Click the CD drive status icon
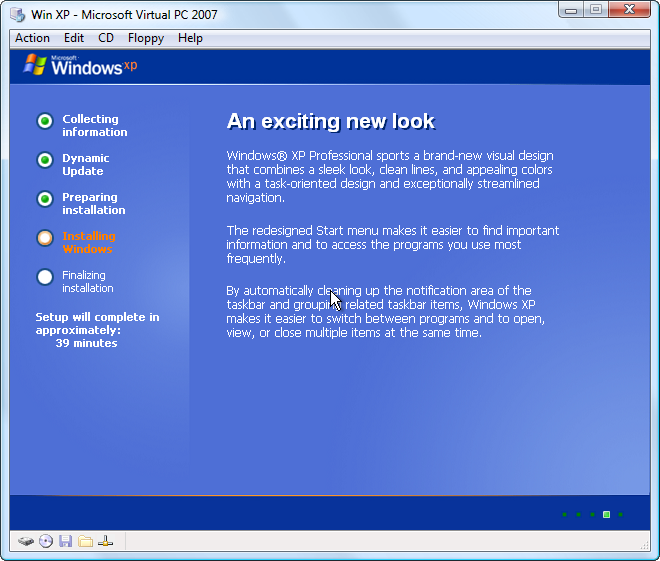This screenshot has height=561, width=660. tap(46, 541)
